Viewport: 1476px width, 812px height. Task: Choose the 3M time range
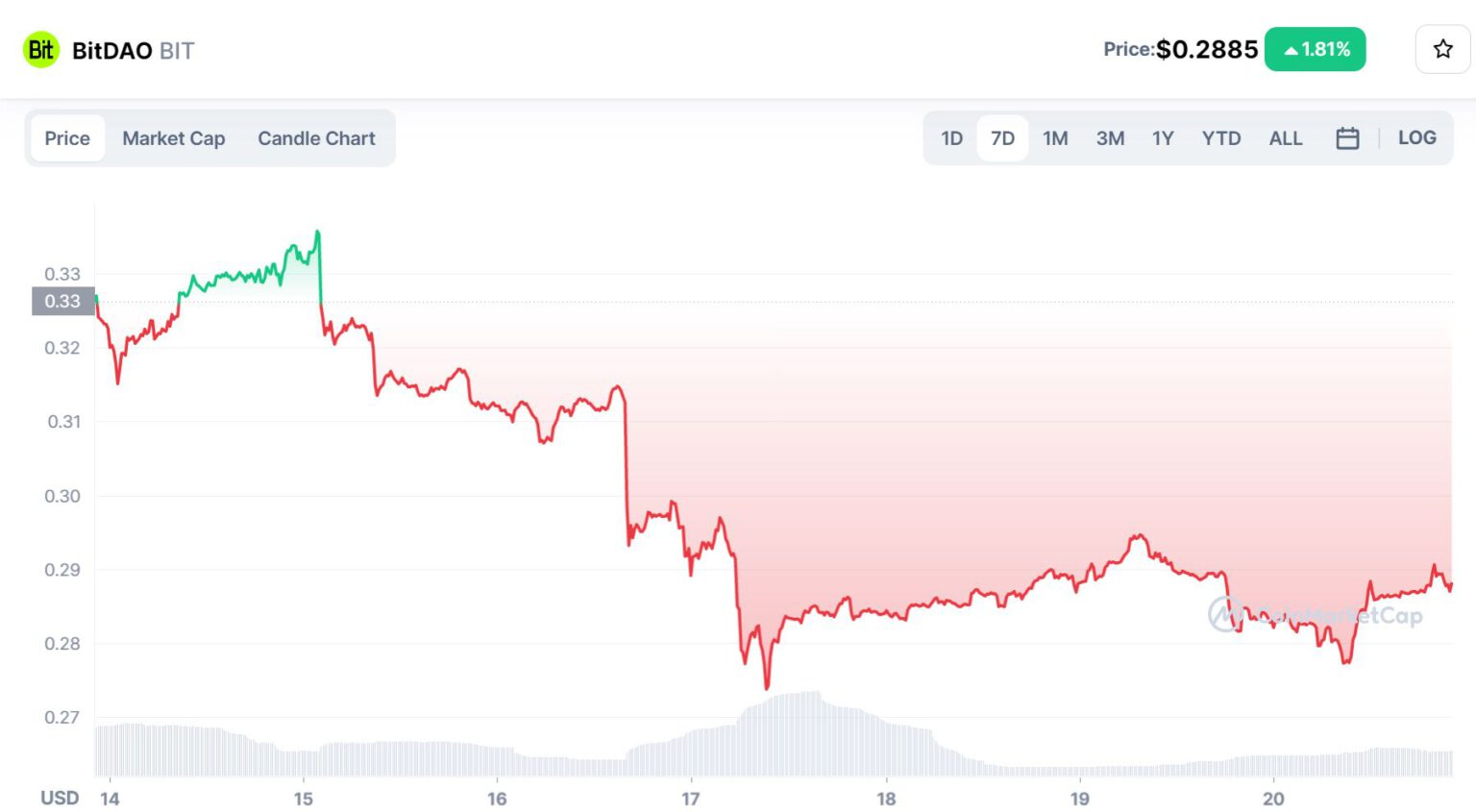[x=1110, y=138]
